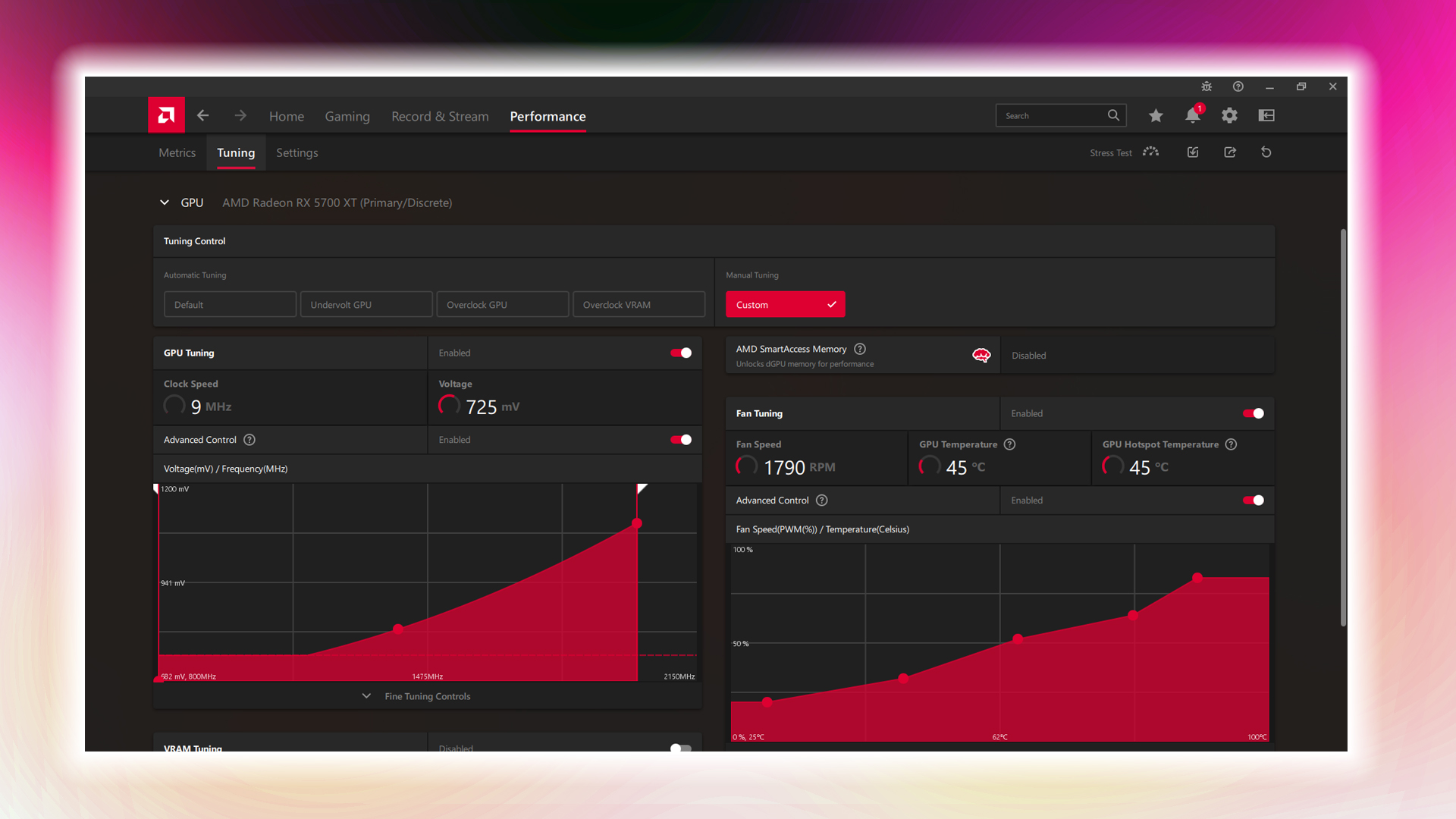Click the AMD logo home icon
The image size is (1456, 819).
[166, 115]
